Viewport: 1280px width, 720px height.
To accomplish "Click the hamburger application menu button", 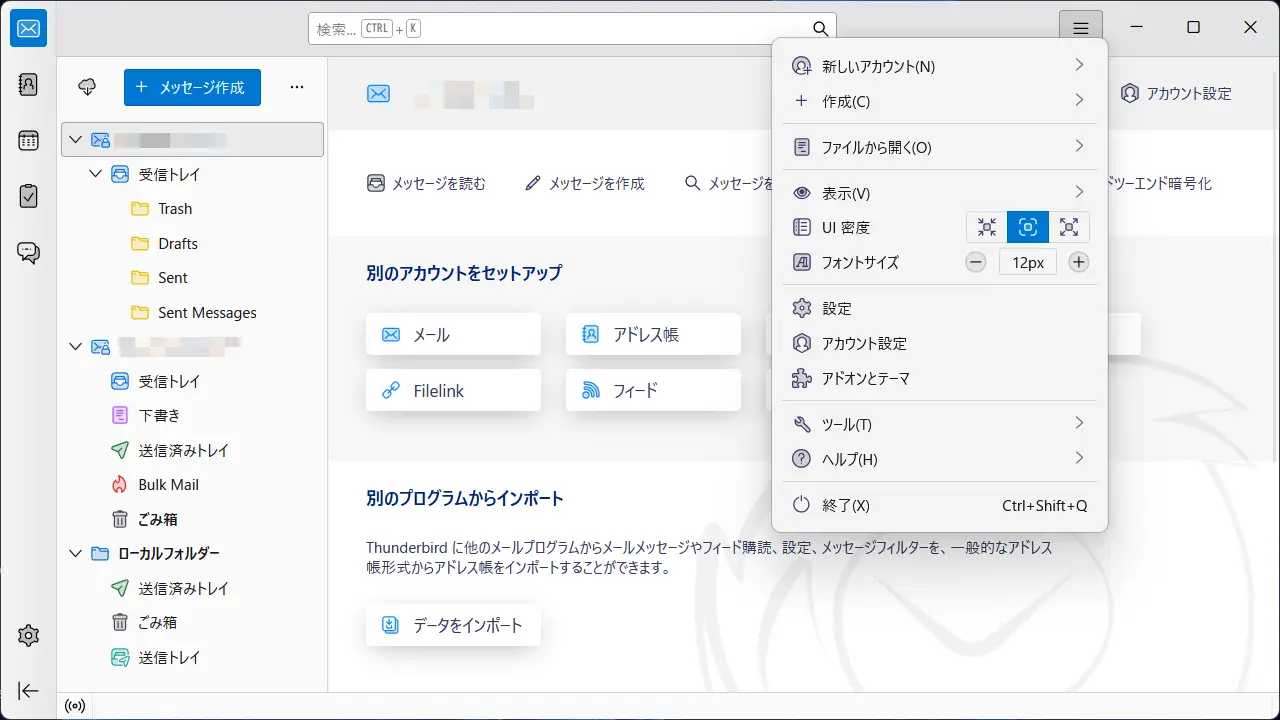I will (1080, 28).
